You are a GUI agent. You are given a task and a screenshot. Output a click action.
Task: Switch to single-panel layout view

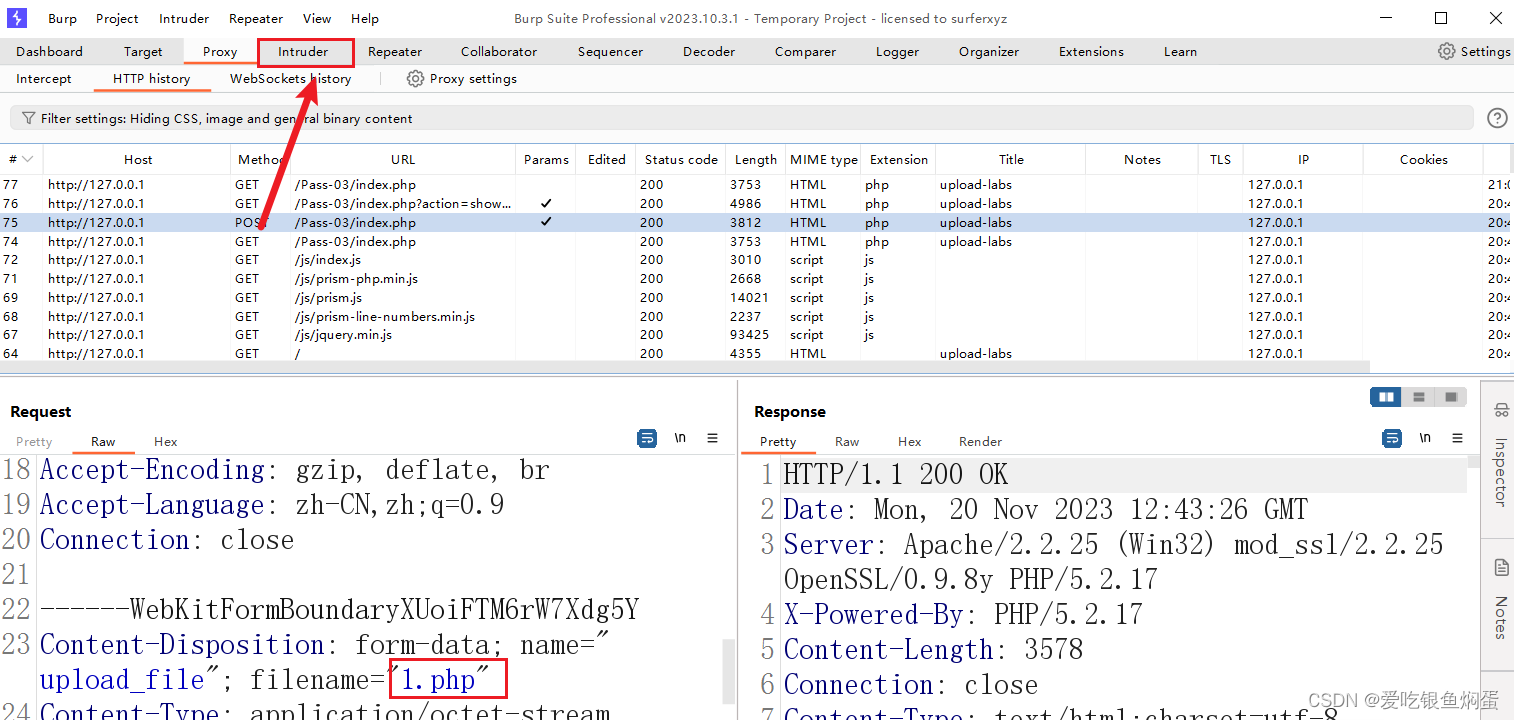tap(1450, 396)
